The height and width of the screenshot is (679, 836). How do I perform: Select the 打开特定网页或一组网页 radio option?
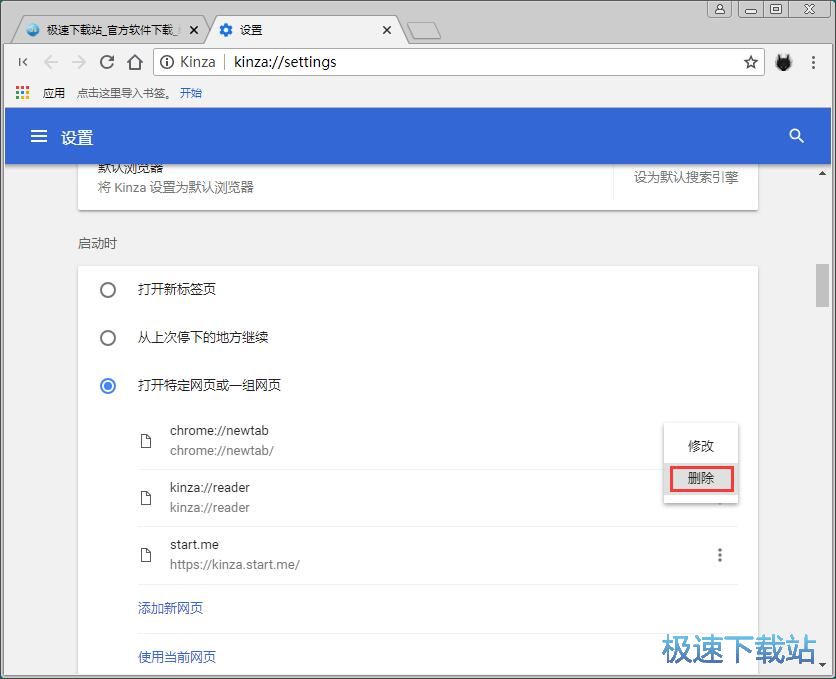(x=108, y=385)
